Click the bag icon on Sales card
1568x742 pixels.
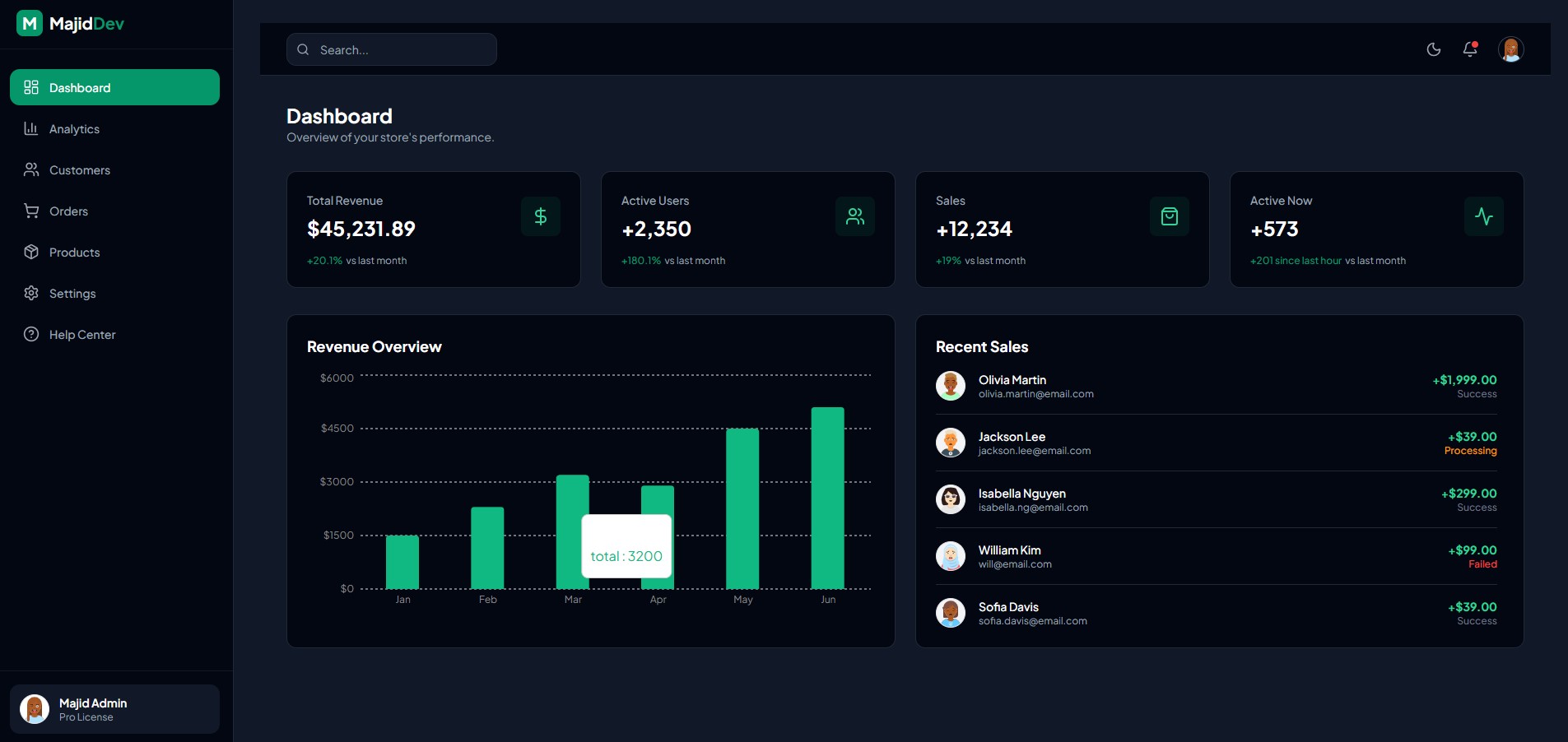click(1170, 216)
